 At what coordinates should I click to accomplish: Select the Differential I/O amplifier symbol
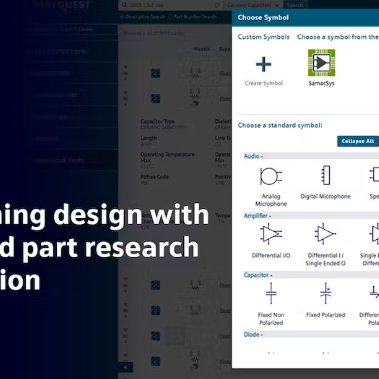[x=271, y=234]
